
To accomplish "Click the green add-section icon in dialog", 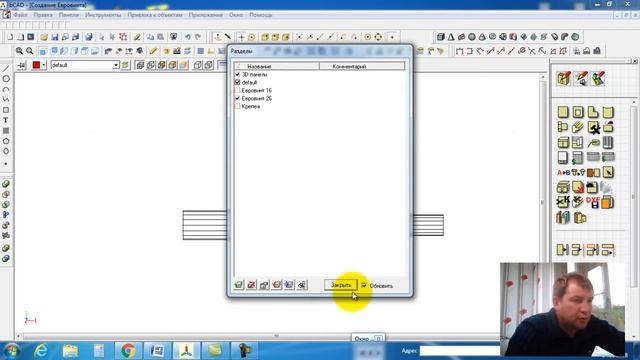I will (239, 285).
